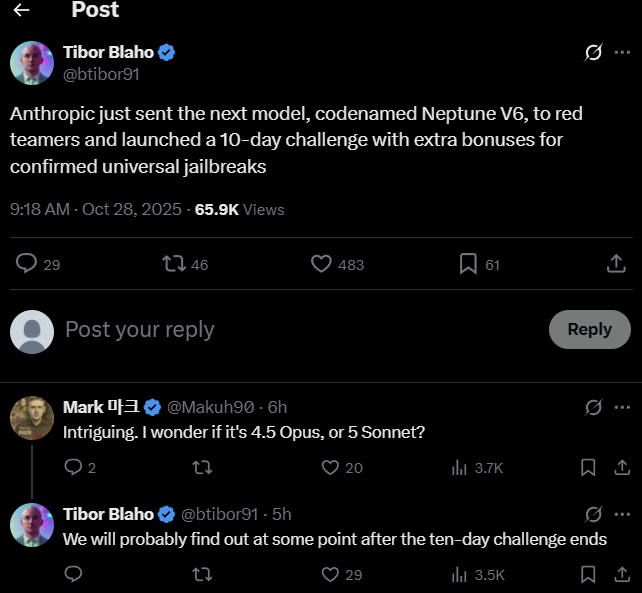Repost Mark's reply about 4.5 Opus
The width and height of the screenshot is (642, 593).
coord(201,467)
